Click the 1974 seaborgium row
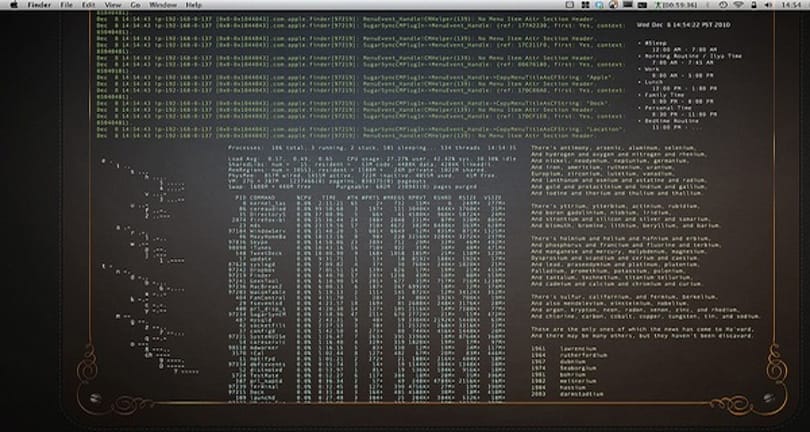Viewport: 810px width, 432px height. point(564,368)
